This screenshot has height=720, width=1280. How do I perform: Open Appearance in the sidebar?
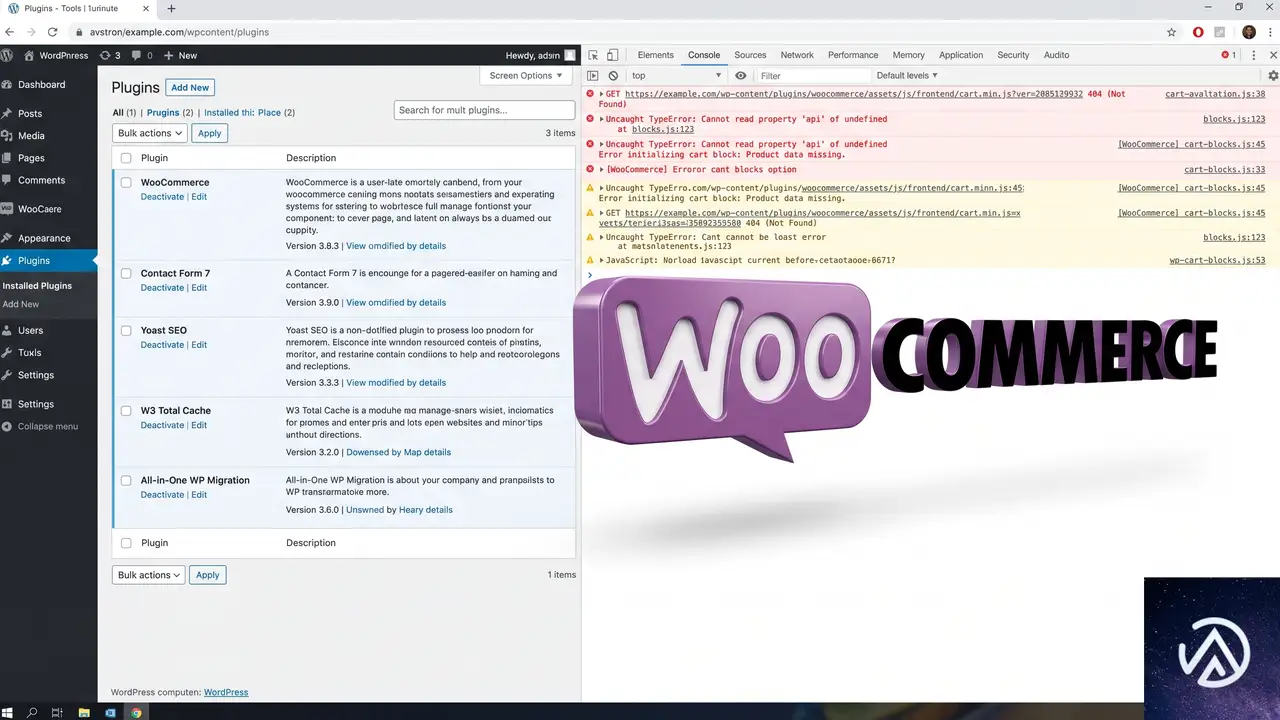[44, 238]
